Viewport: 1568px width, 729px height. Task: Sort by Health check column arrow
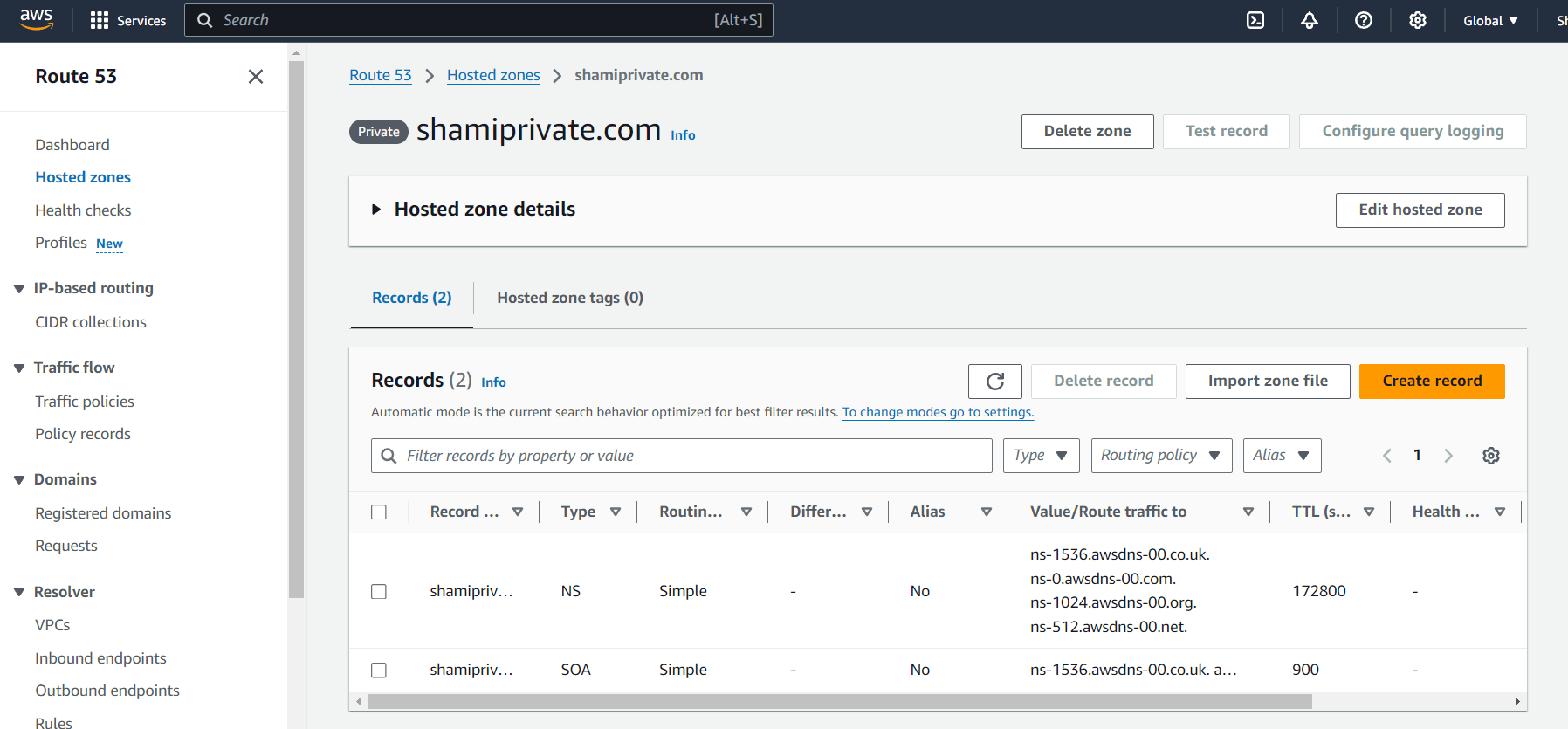pos(1500,512)
